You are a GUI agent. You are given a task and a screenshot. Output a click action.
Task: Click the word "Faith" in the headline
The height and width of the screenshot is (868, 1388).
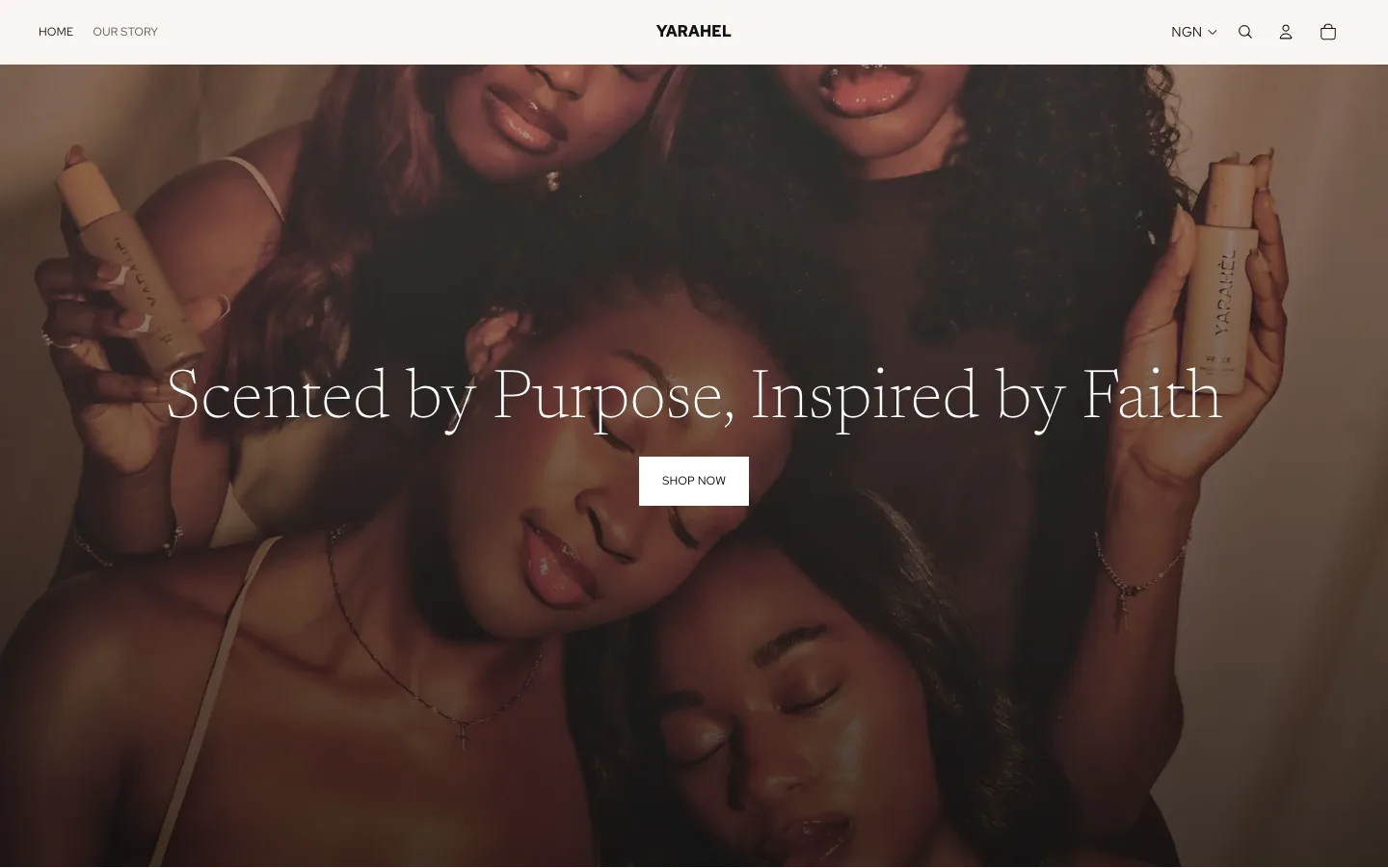point(1151,394)
